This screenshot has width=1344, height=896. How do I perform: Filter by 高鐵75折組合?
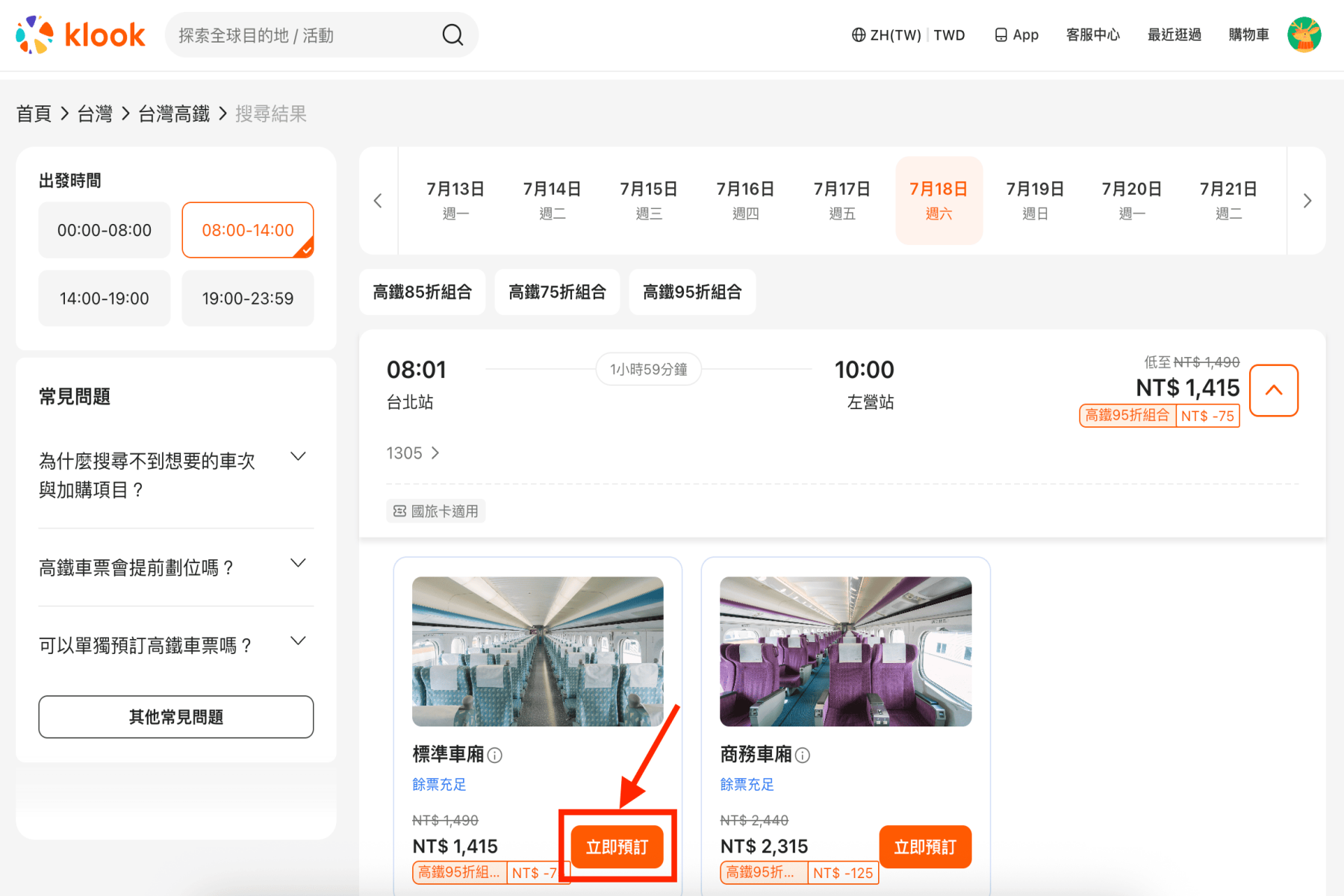[557, 292]
